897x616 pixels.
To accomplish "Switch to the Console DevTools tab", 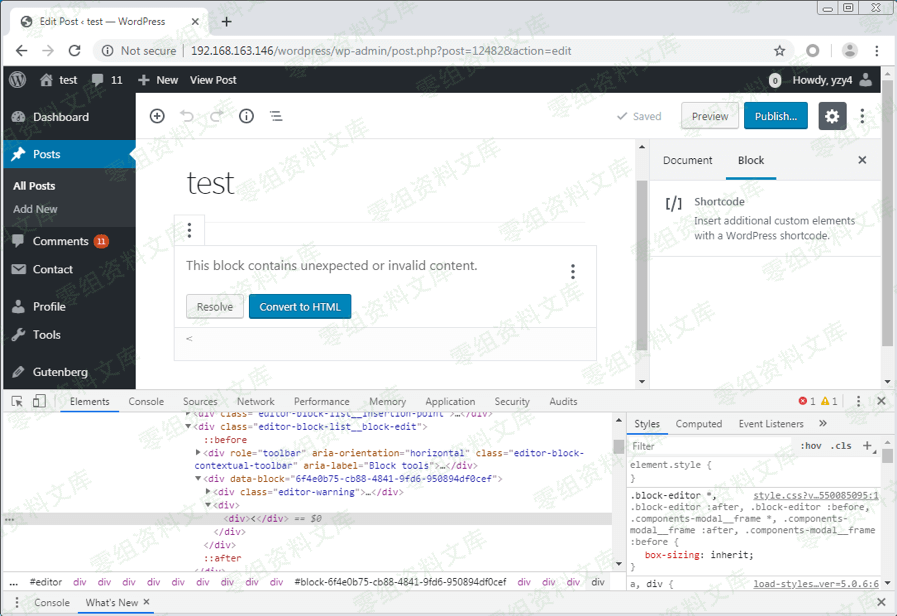I will click(x=146, y=401).
